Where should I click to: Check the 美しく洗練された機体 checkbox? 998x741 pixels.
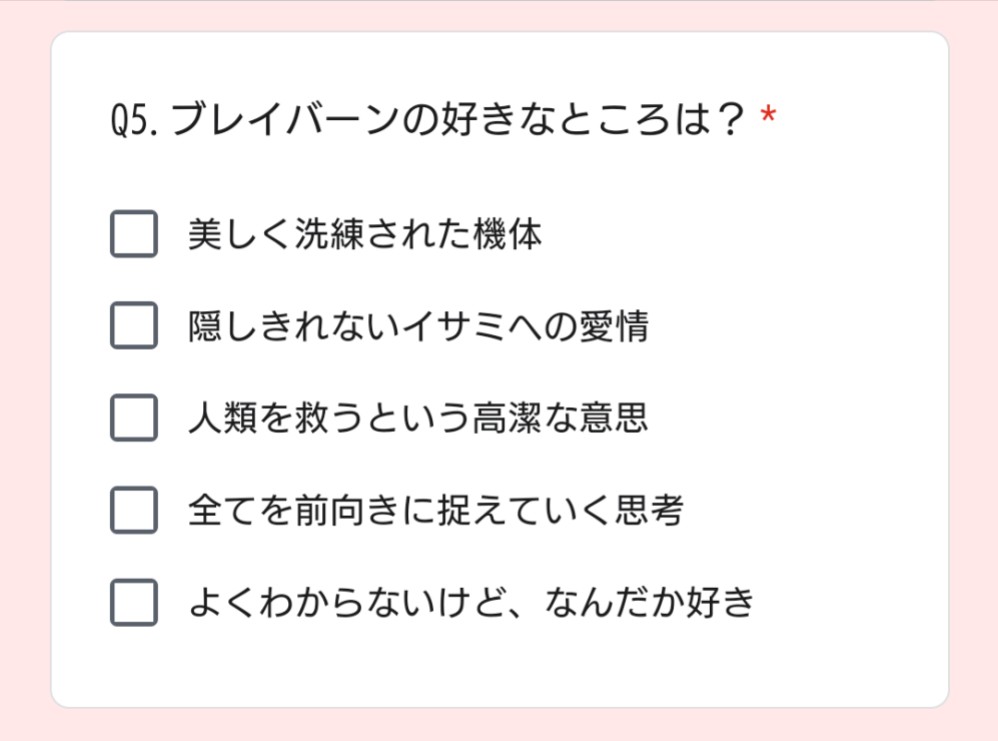click(133, 234)
